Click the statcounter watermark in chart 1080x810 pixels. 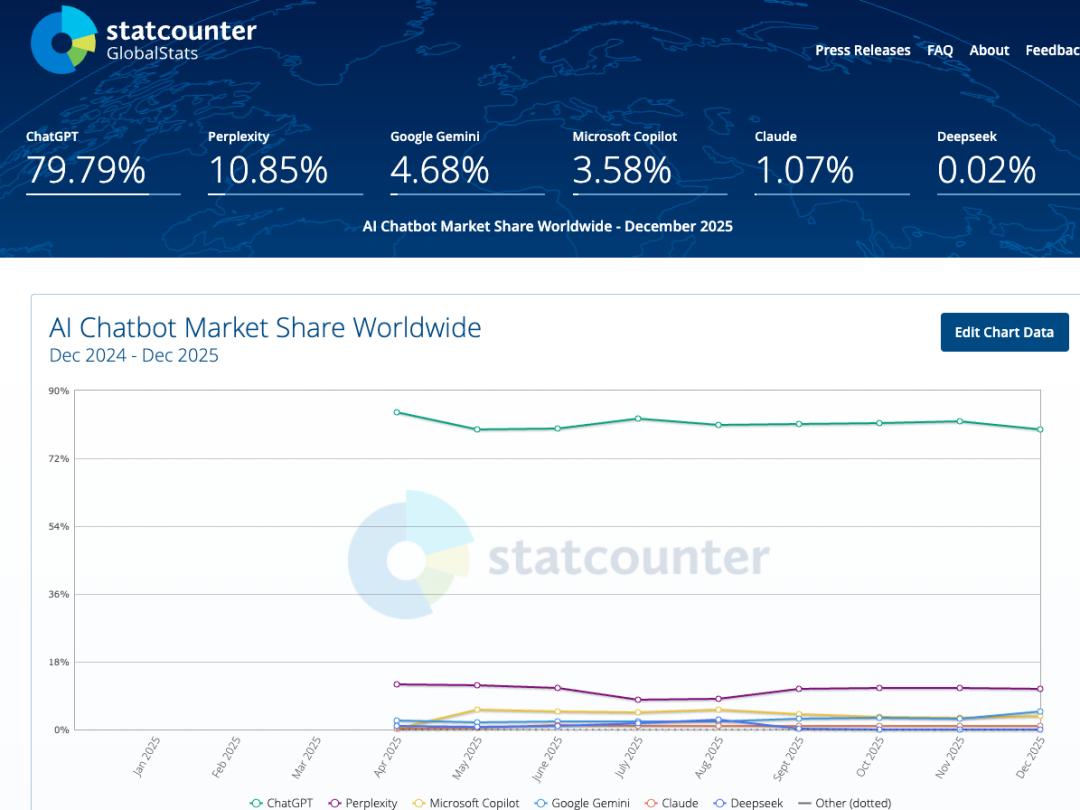point(560,556)
